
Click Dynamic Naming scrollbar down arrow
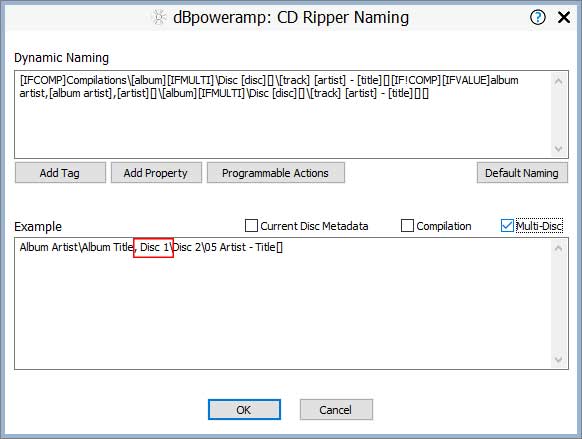coord(558,149)
